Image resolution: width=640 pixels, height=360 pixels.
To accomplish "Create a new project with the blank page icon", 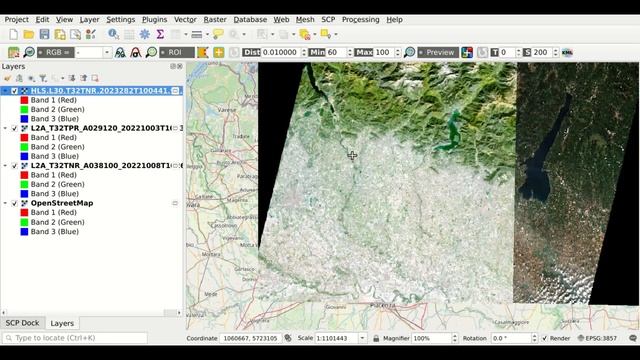I will [x=13, y=34].
